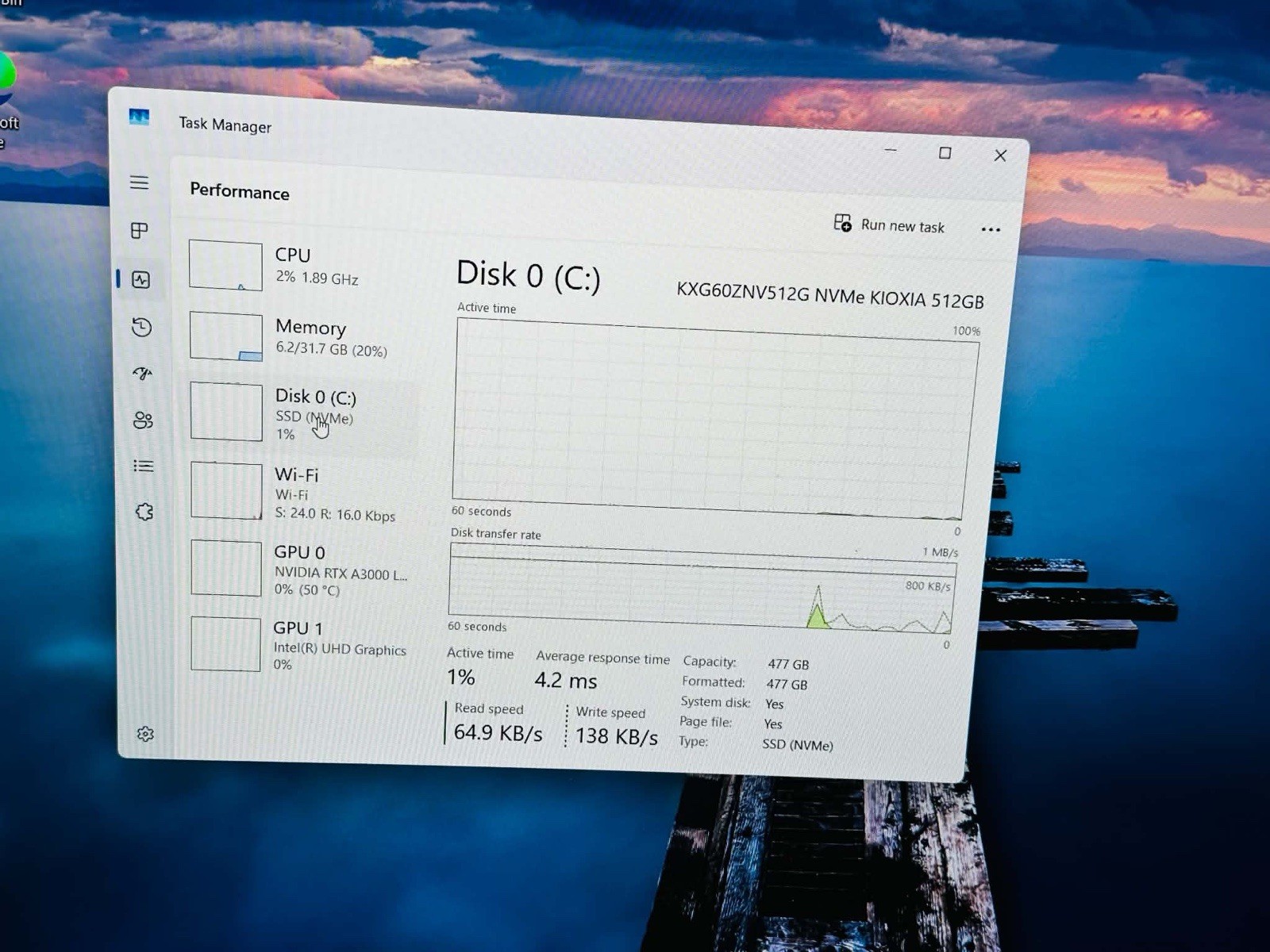Minimize the Task Manager window
Viewport: 1270px width, 952px height.
coord(891,150)
